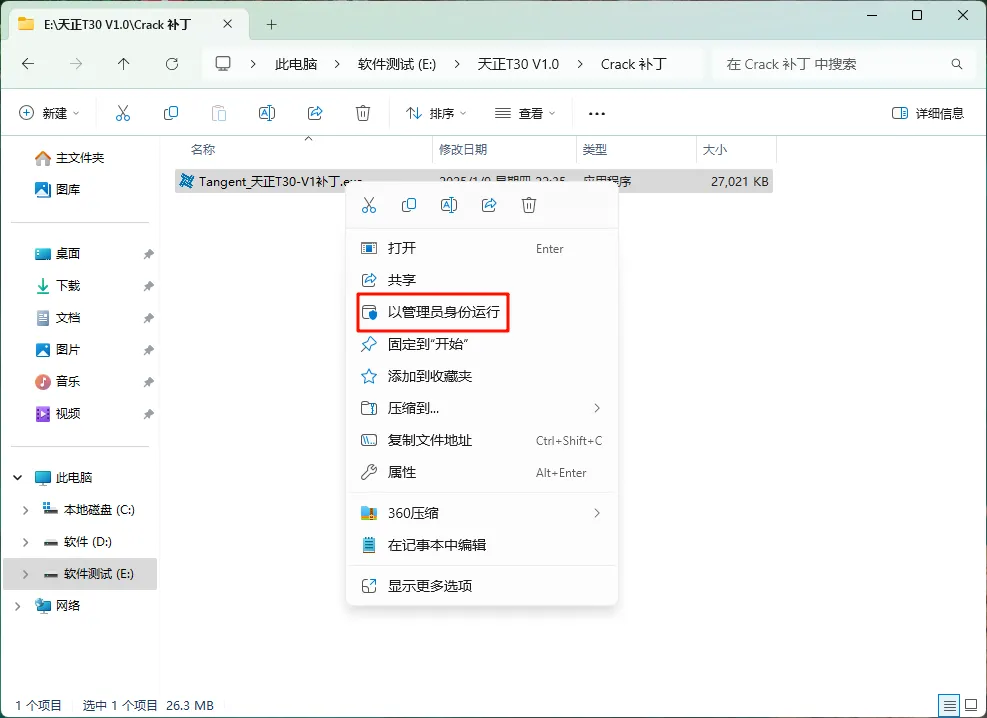987x718 pixels.
Task: Click the Copy icon in toolbar
Action: tap(171, 113)
